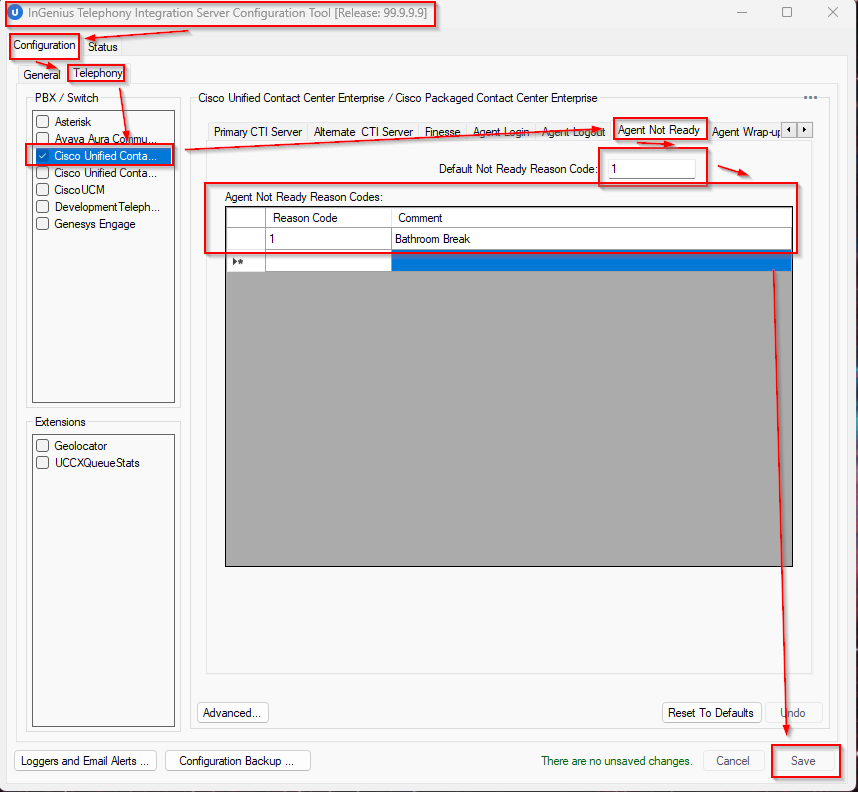This screenshot has width=858, height=792.
Task: Enable the Geolocator extension
Action: [x=43, y=446]
